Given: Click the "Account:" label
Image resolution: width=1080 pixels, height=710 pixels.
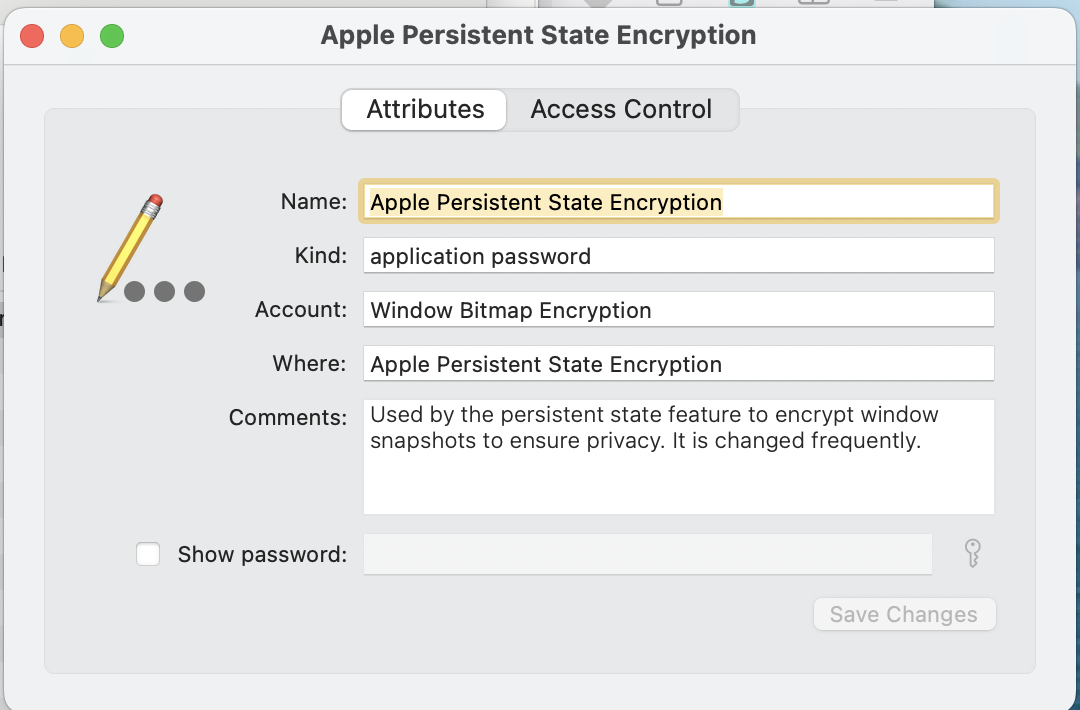Looking at the screenshot, I should tap(301, 310).
